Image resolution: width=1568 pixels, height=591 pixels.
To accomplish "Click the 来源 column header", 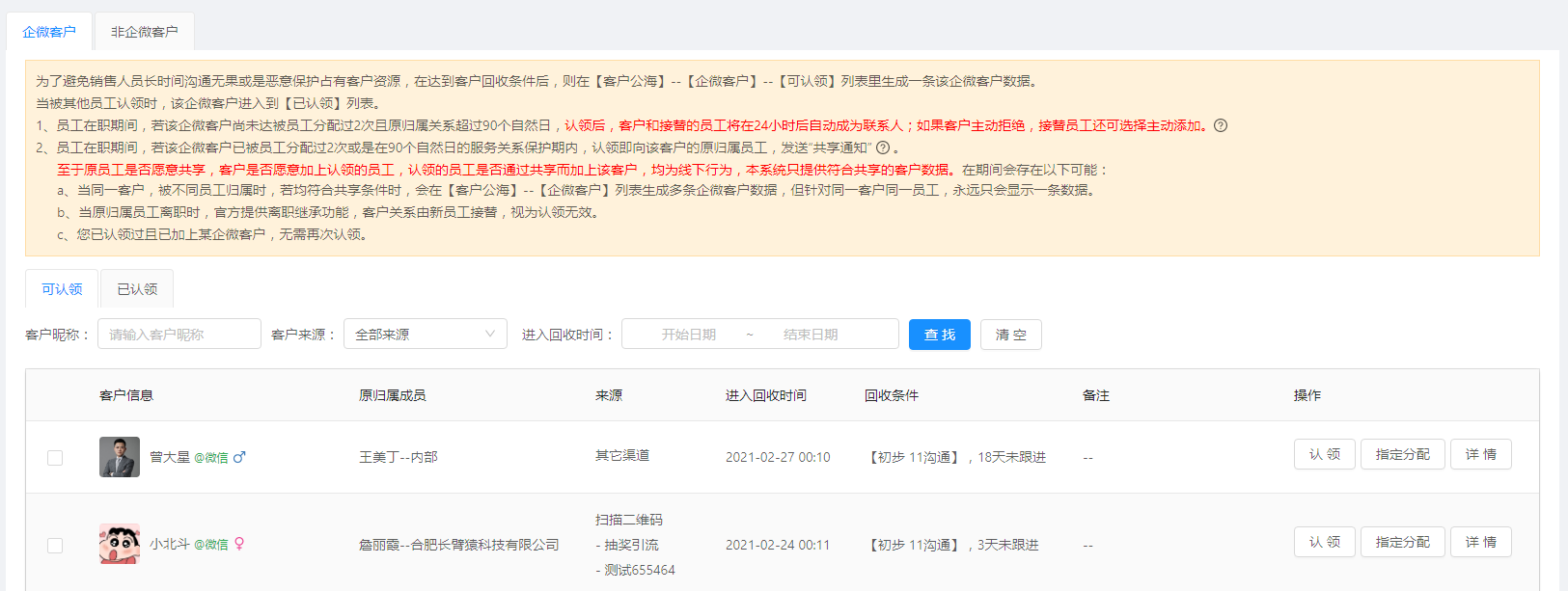I will click(x=609, y=395).
